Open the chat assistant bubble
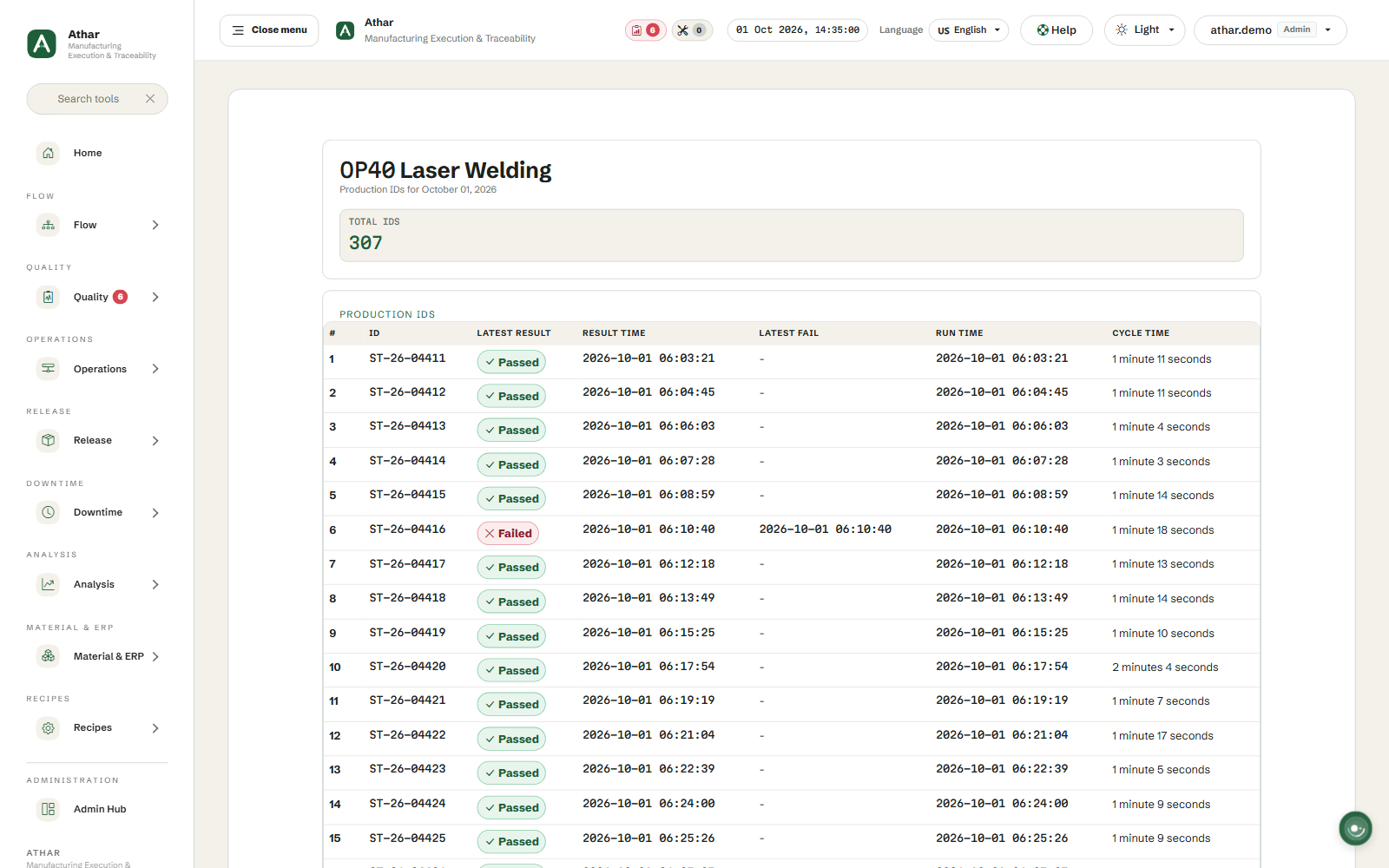Screen dimensions: 1389x868 click(x=1355, y=828)
